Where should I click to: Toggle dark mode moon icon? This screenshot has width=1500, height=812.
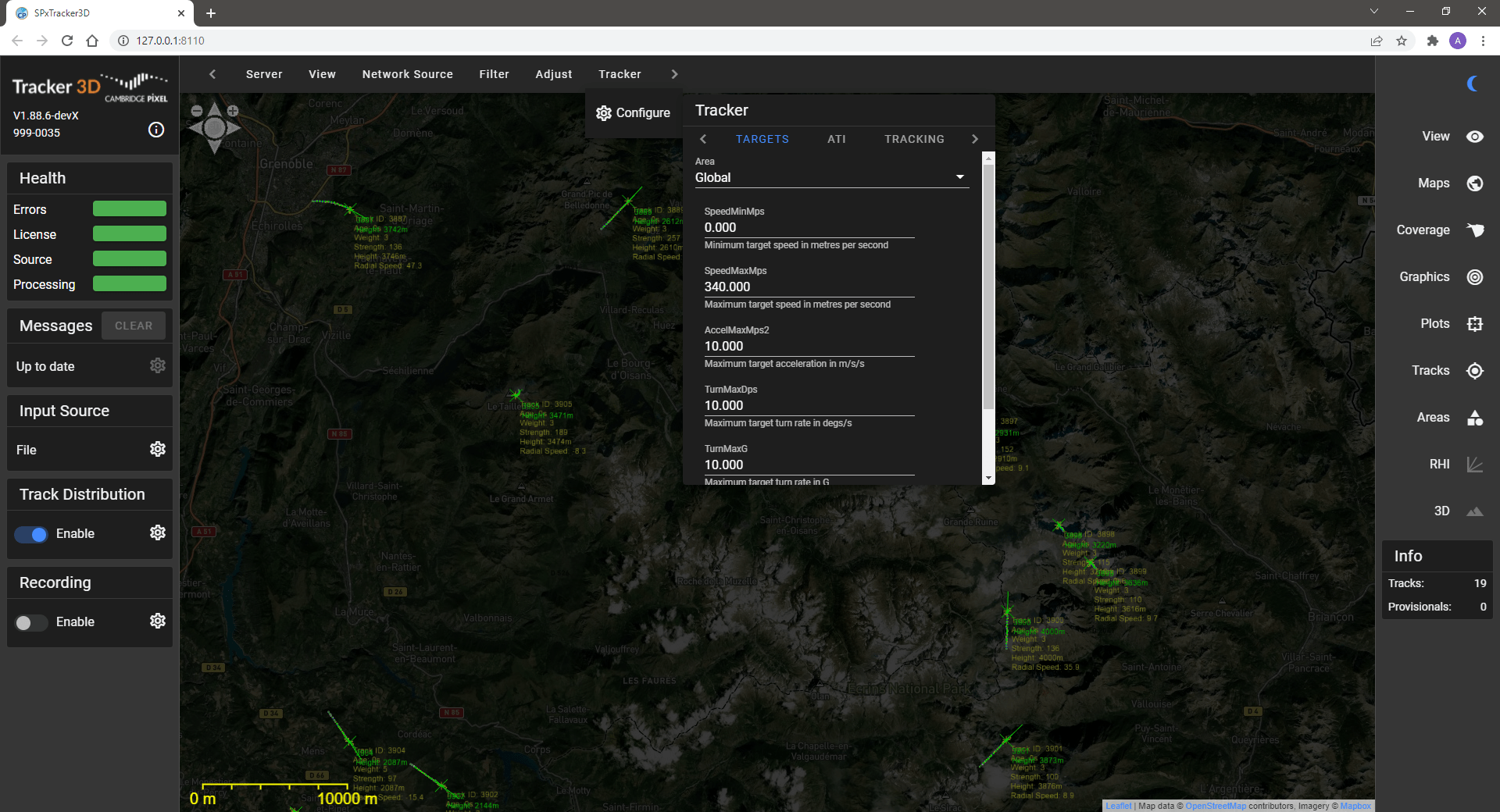click(1473, 84)
